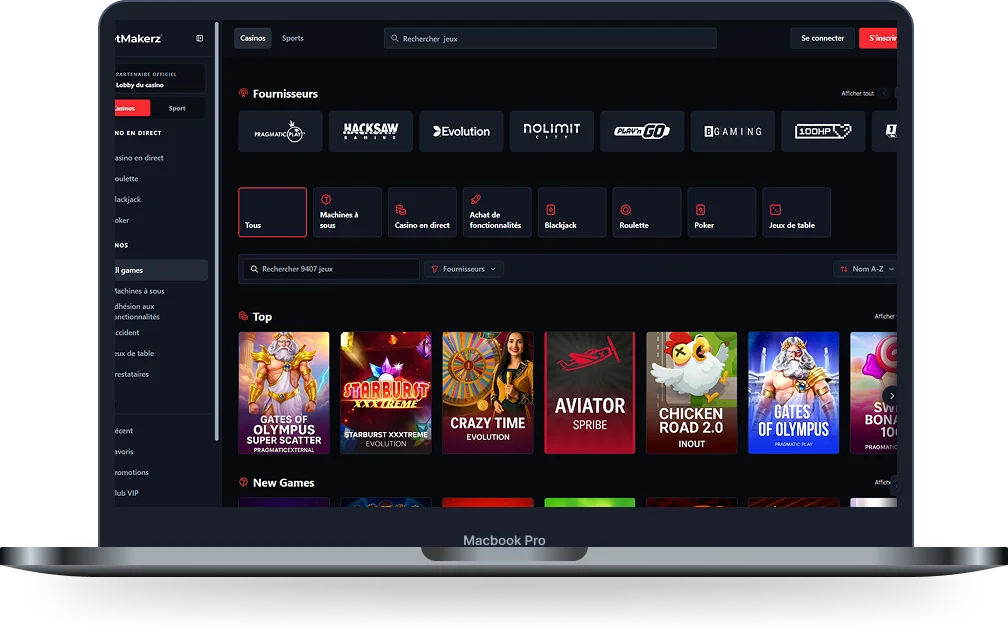1008x632 pixels.
Task: Expand the Fournisseurs filter dropdown
Action: (464, 269)
